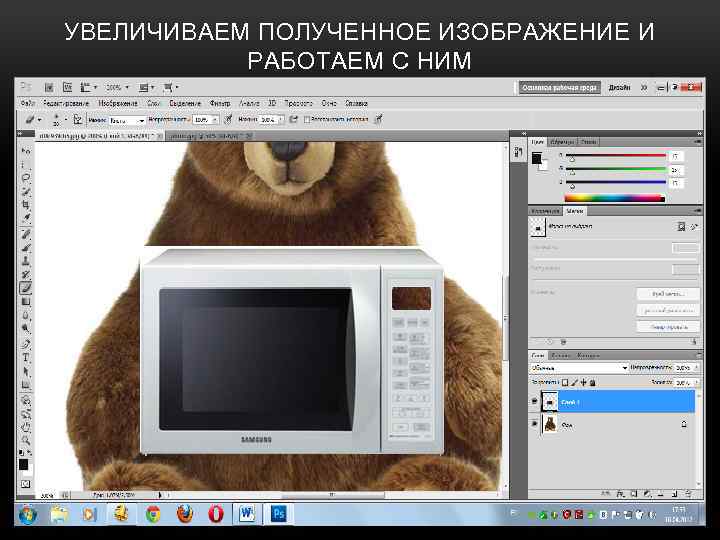Select the Quick Selection wand tool
720x540 pixels.
click(26, 191)
